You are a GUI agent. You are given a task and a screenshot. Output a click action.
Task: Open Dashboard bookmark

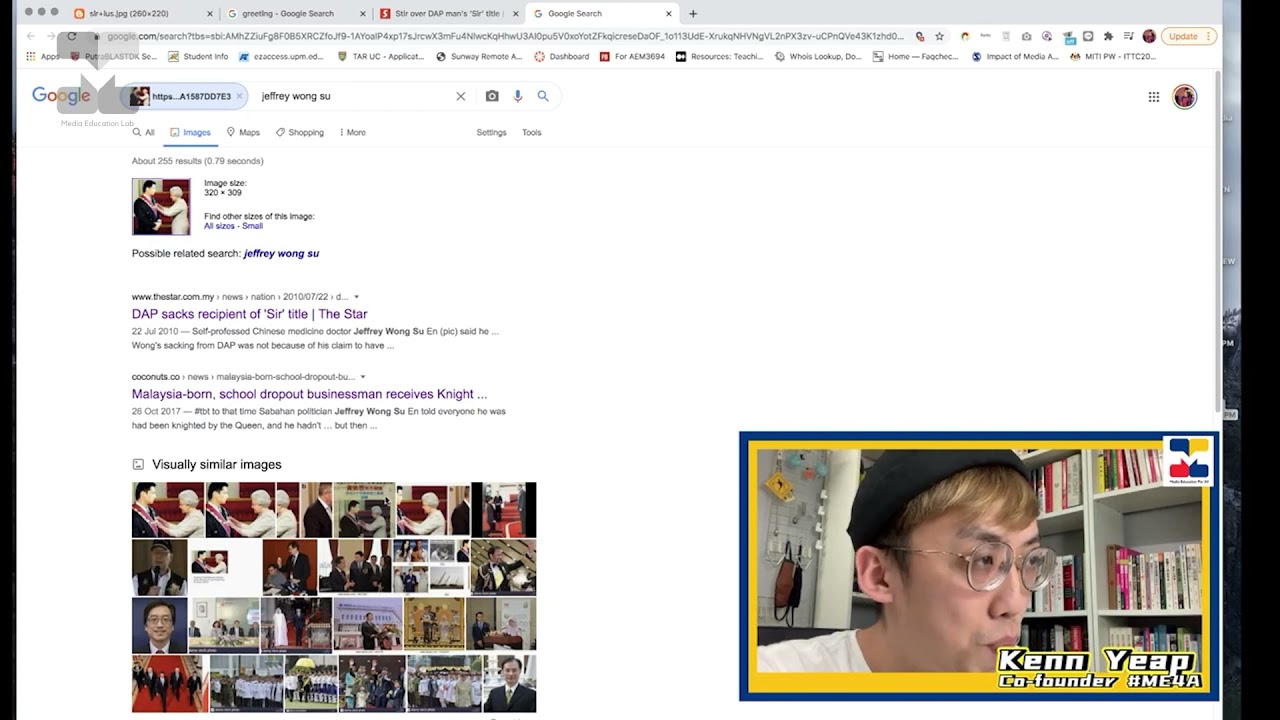[x=562, y=57]
